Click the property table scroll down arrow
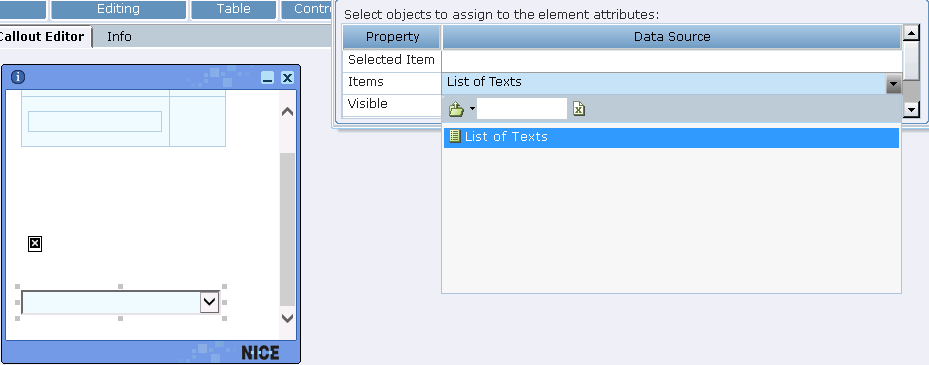The image size is (929, 365). (911, 109)
